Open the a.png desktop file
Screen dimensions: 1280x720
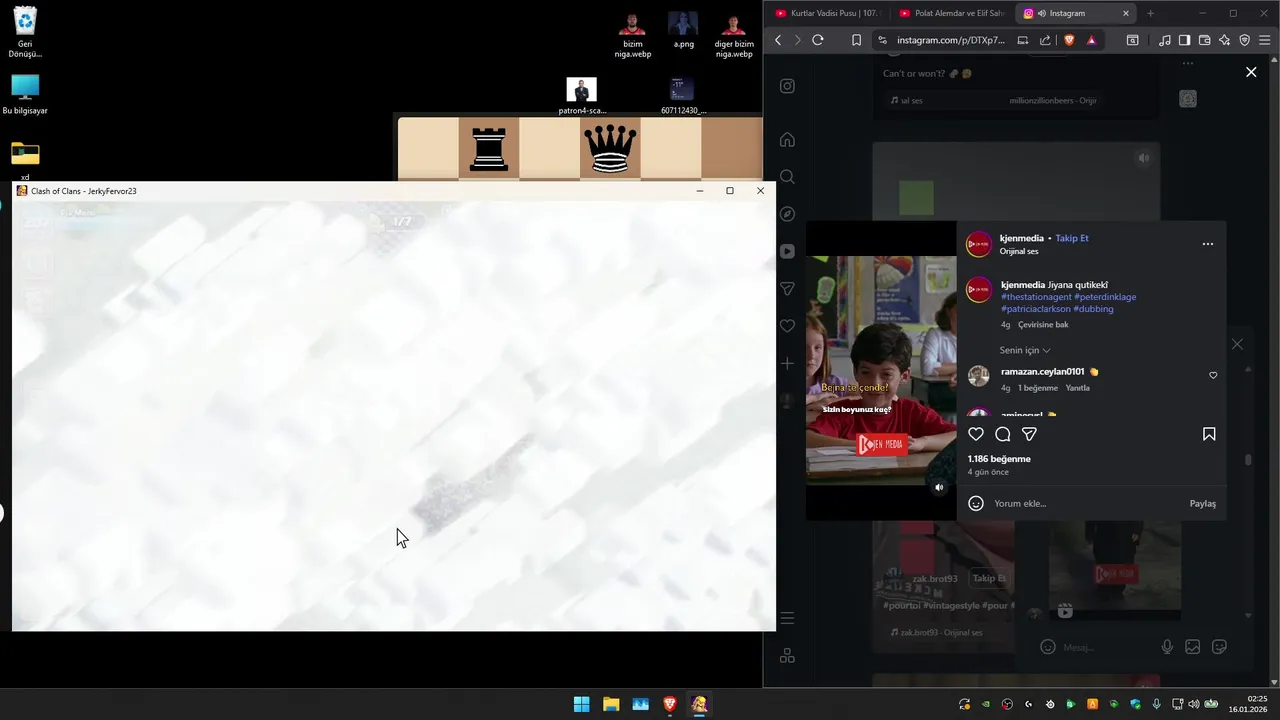(683, 30)
